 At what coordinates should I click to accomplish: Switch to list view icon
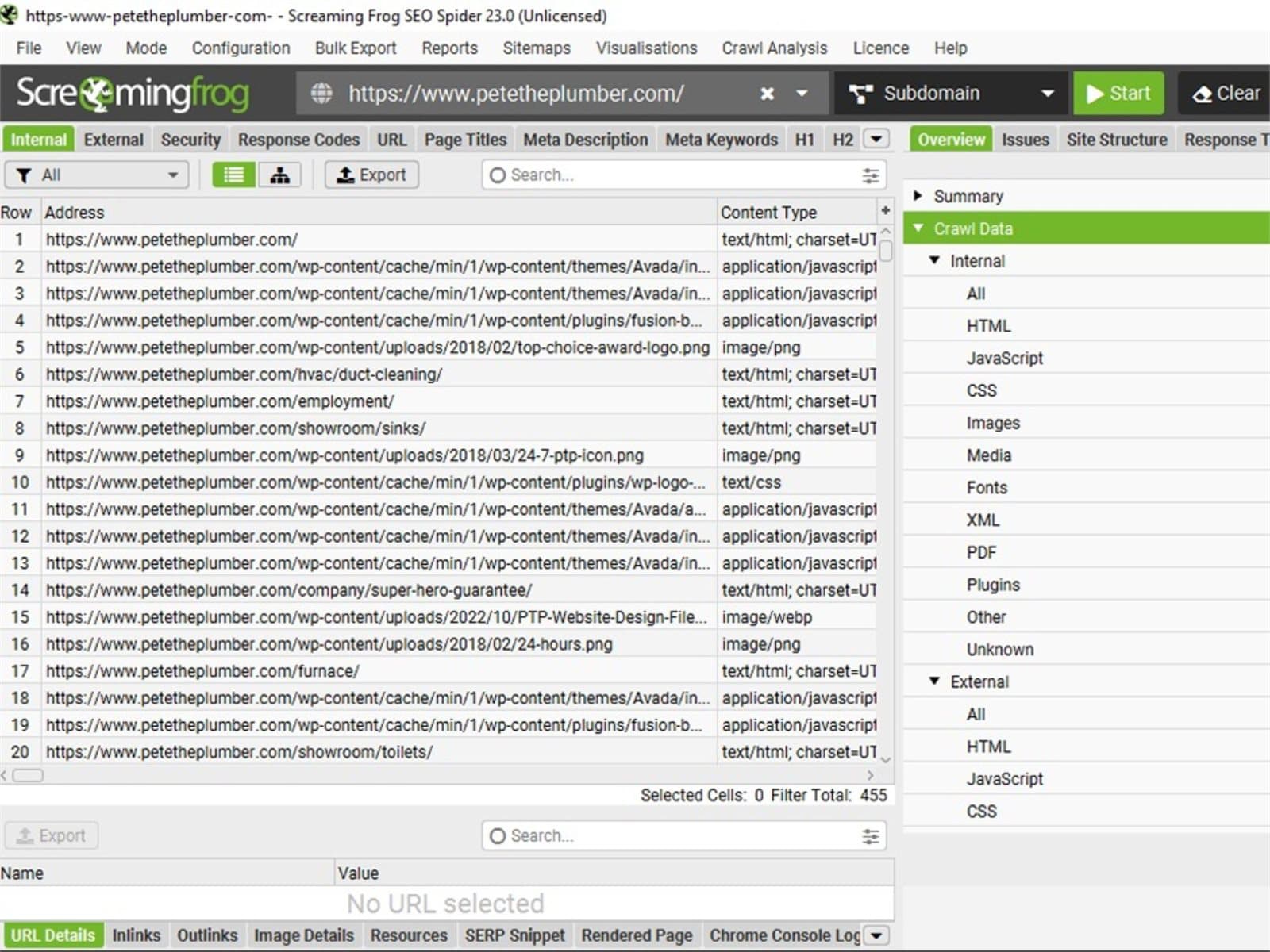[234, 175]
